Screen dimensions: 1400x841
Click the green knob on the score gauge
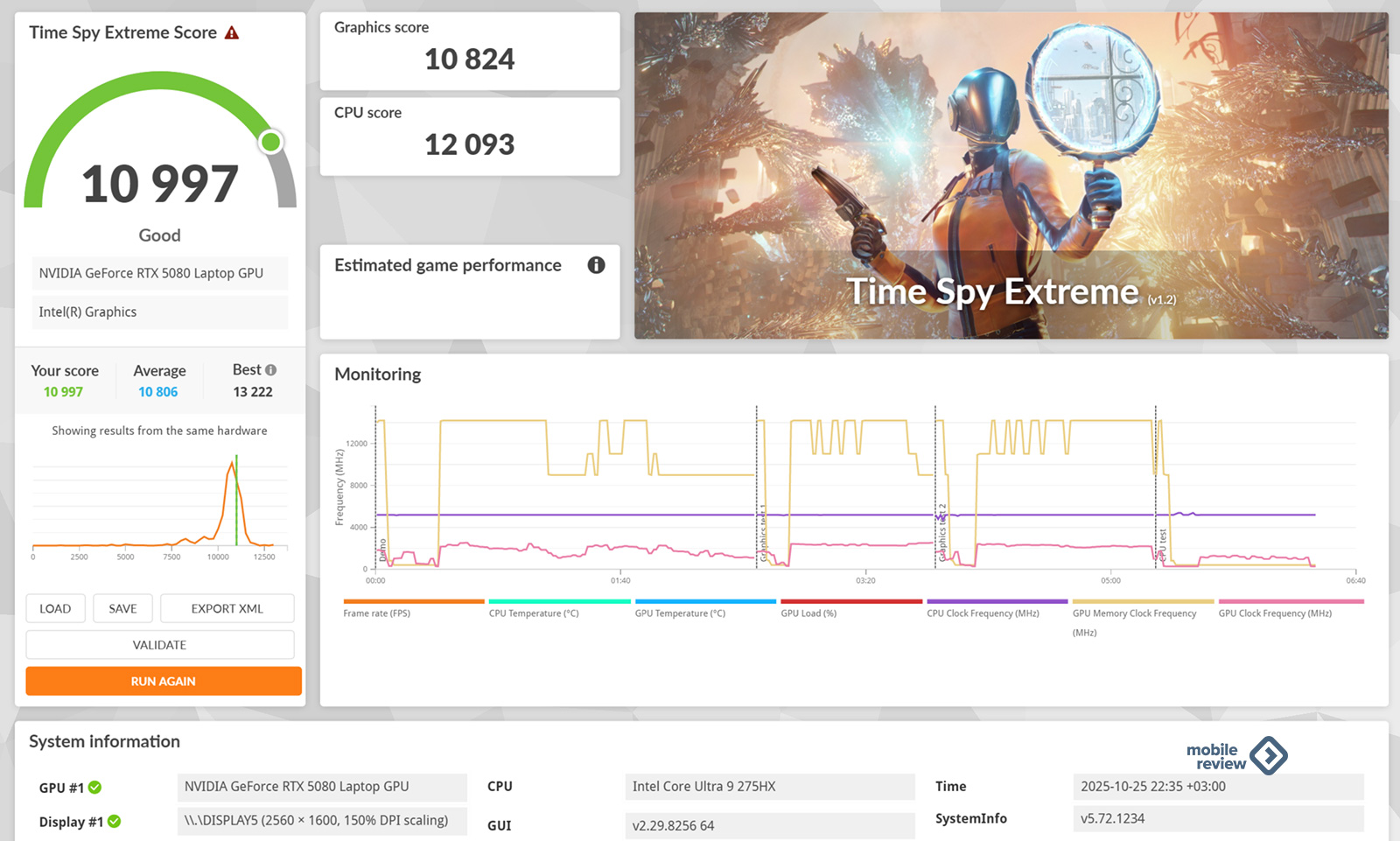pyautogui.click(x=271, y=142)
